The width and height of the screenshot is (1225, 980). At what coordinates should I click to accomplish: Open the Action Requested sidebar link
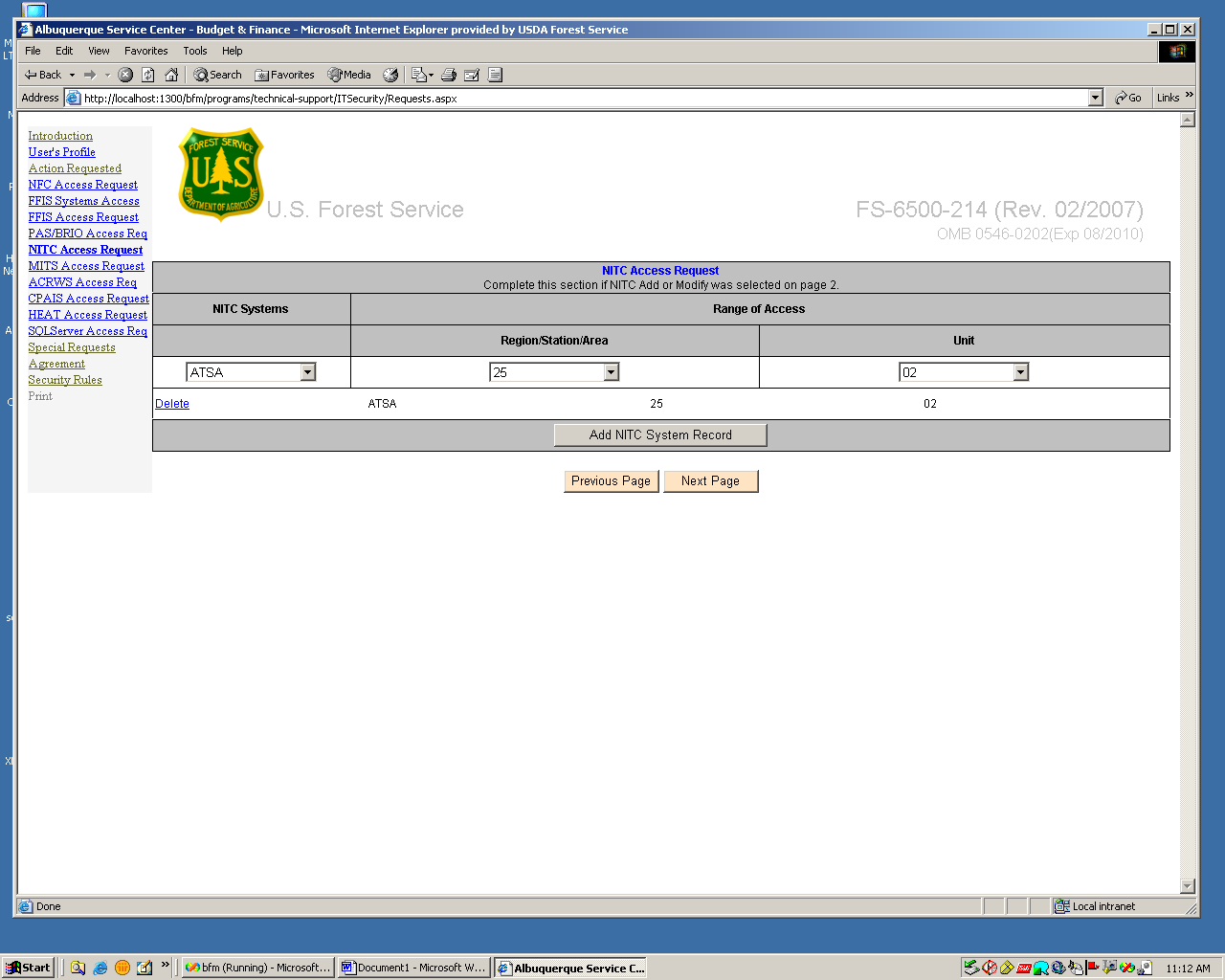[x=75, y=168]
